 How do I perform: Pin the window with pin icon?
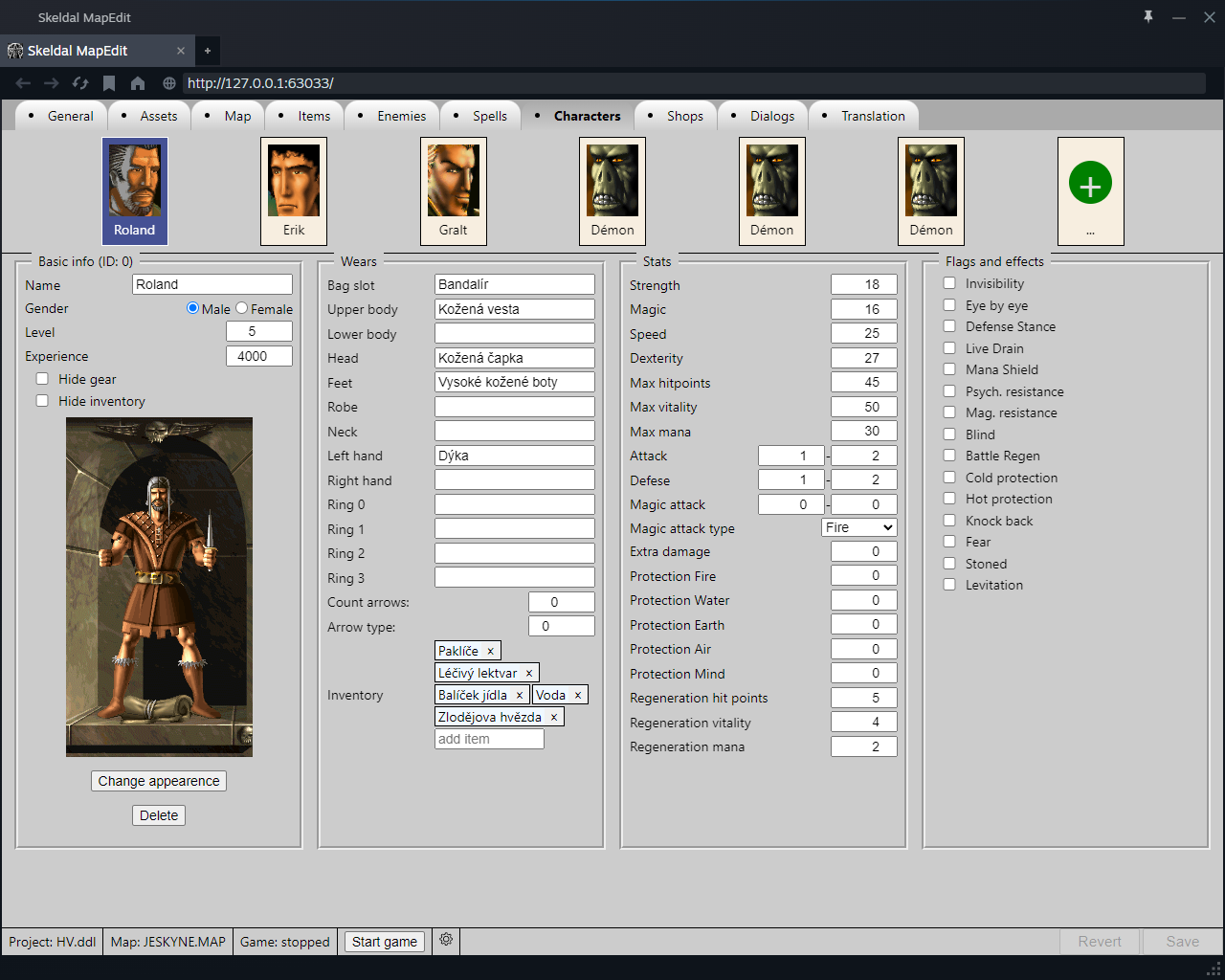[1148, 17]
